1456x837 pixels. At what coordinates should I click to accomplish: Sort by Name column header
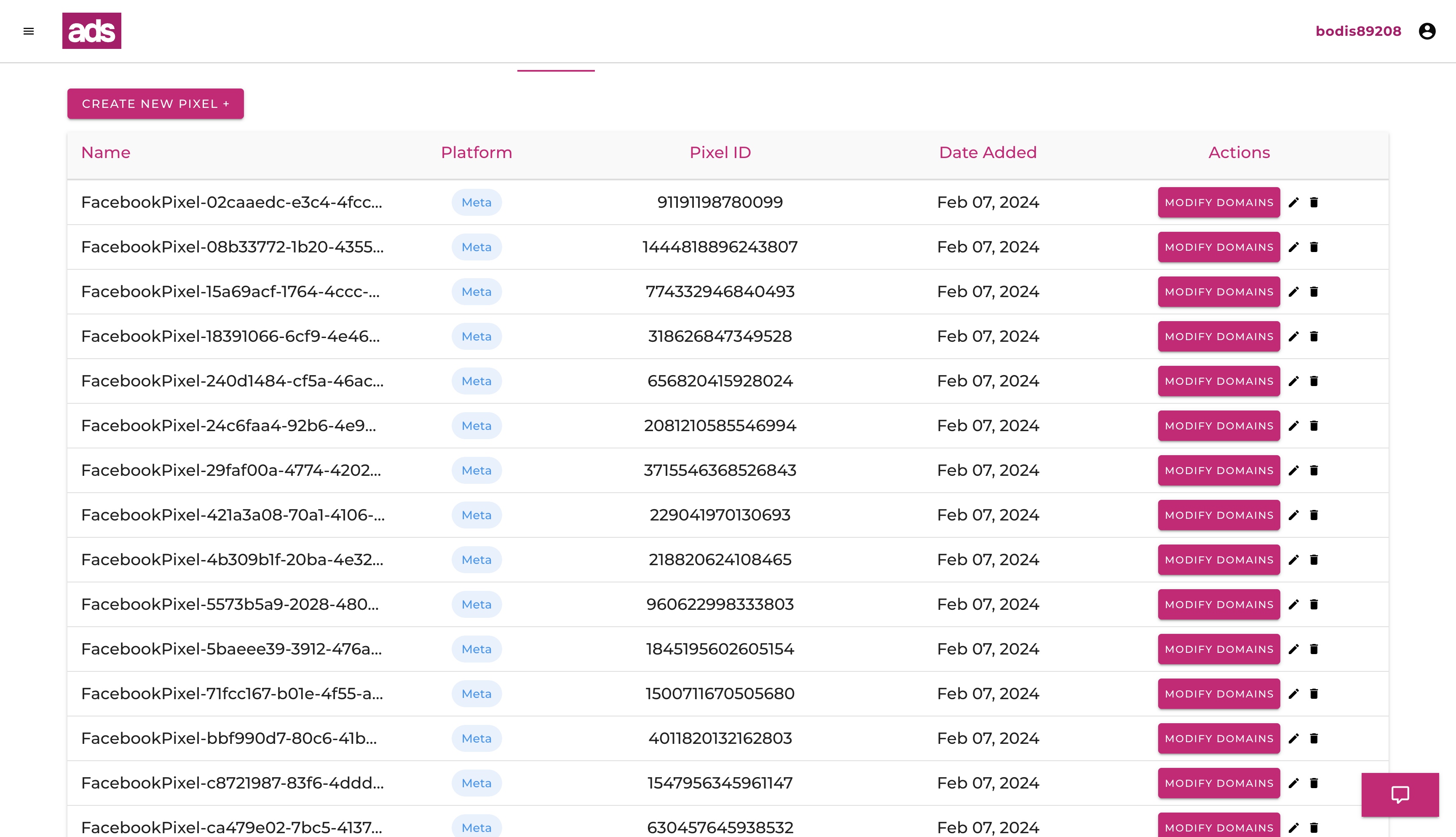[106, 152]
